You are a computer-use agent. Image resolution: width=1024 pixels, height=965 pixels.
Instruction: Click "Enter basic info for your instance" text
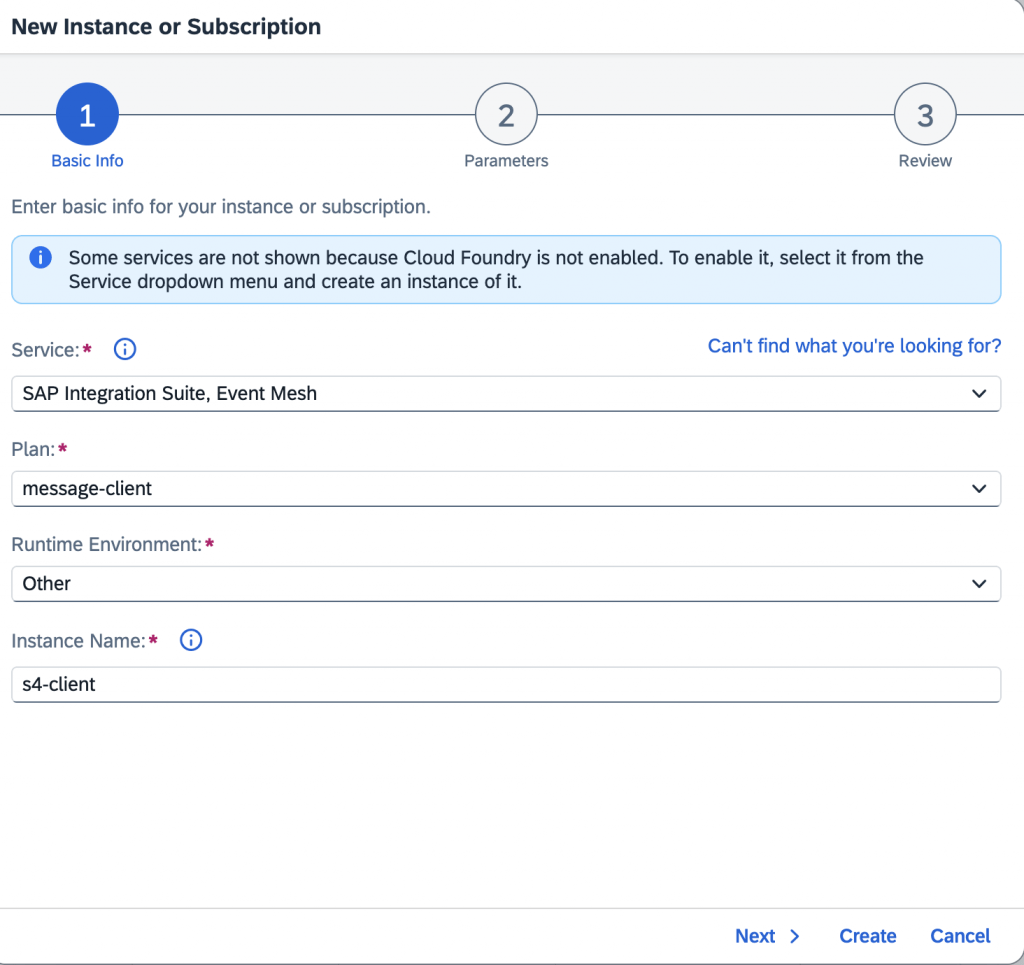221,206
